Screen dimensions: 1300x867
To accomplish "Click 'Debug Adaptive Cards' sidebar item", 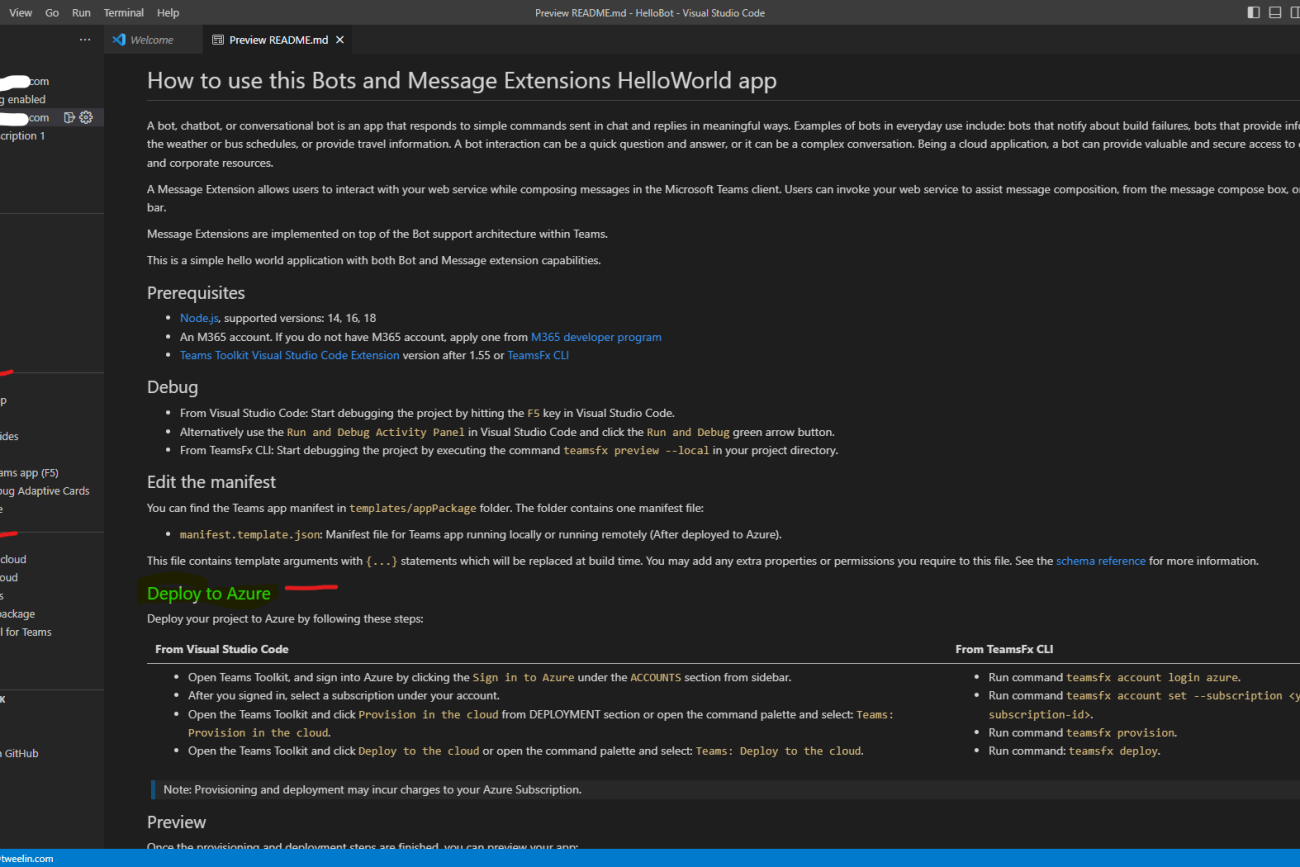I will (x=45, y=491).
